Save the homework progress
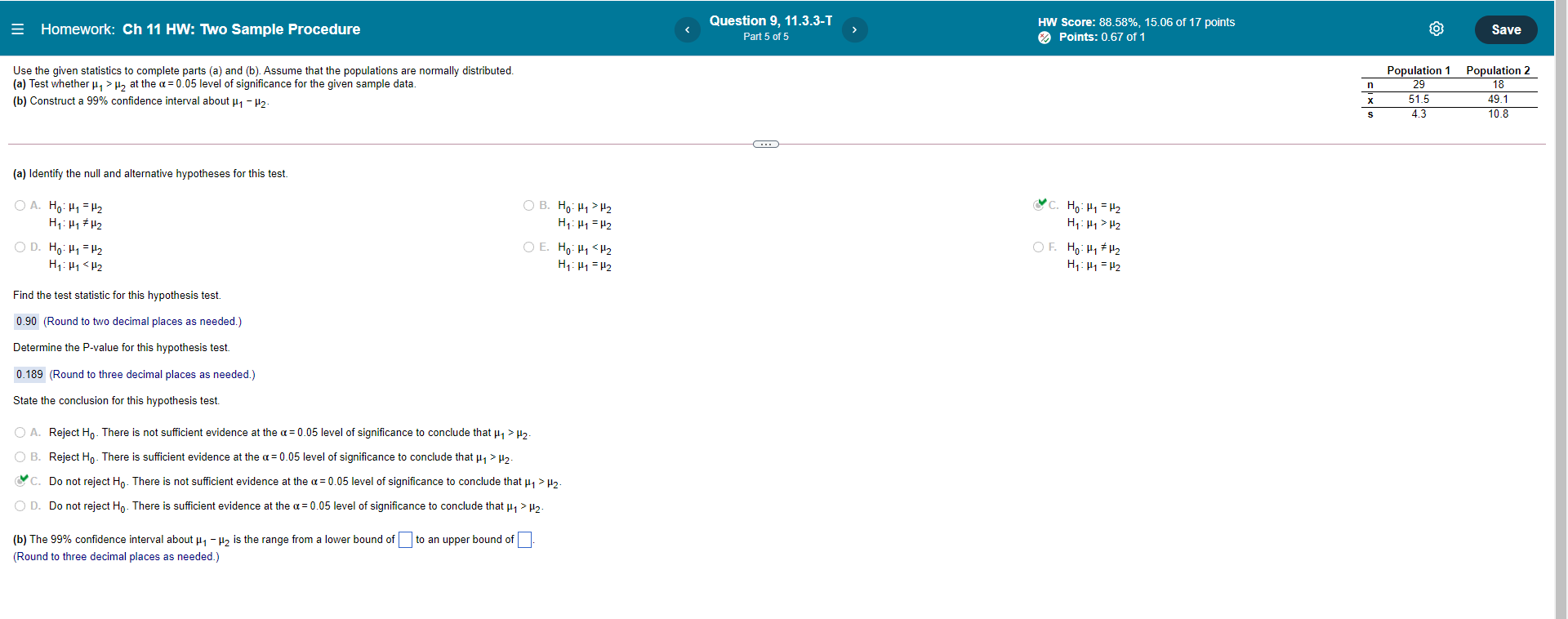 tap(1506, 29)
